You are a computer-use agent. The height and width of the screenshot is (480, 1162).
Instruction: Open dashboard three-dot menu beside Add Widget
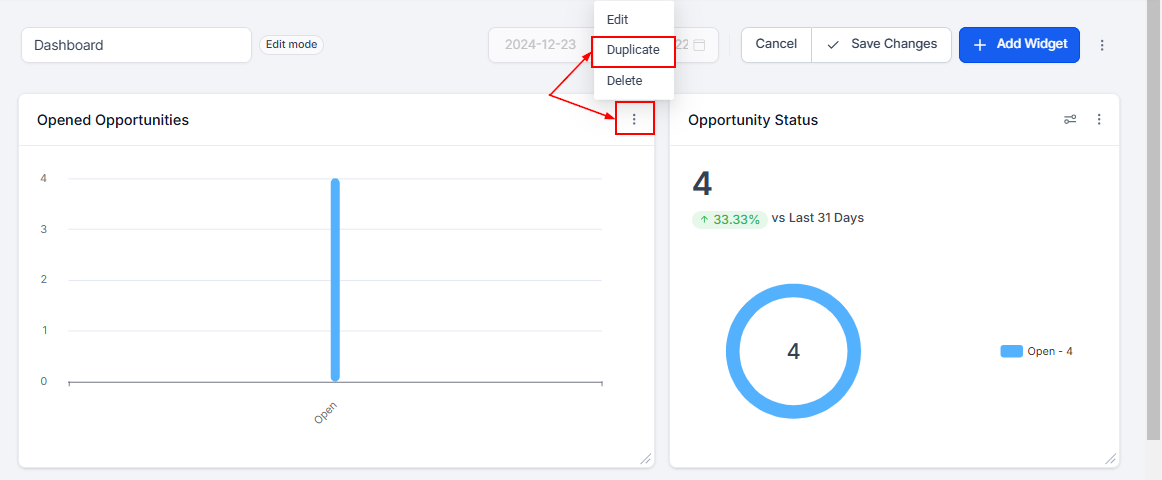[1102, 45]
